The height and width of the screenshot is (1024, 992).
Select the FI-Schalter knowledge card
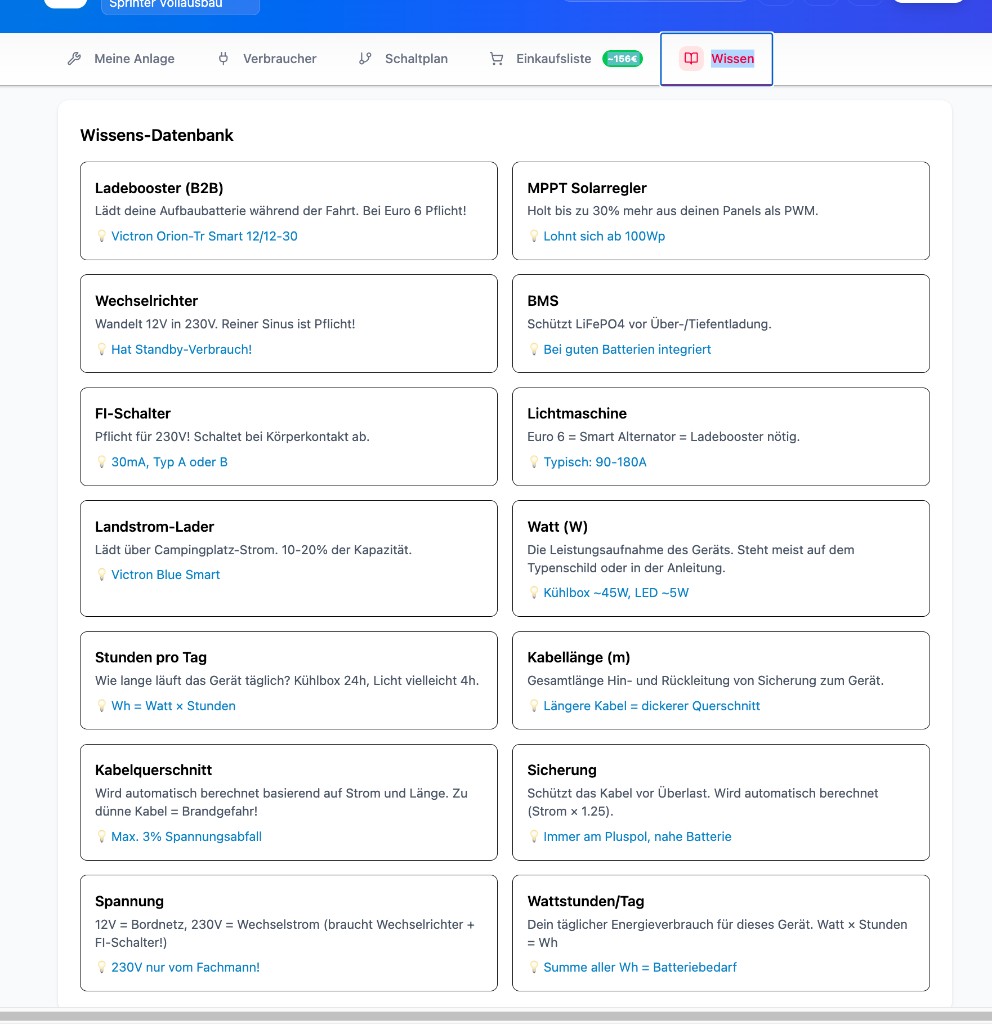tap(289, 436)
